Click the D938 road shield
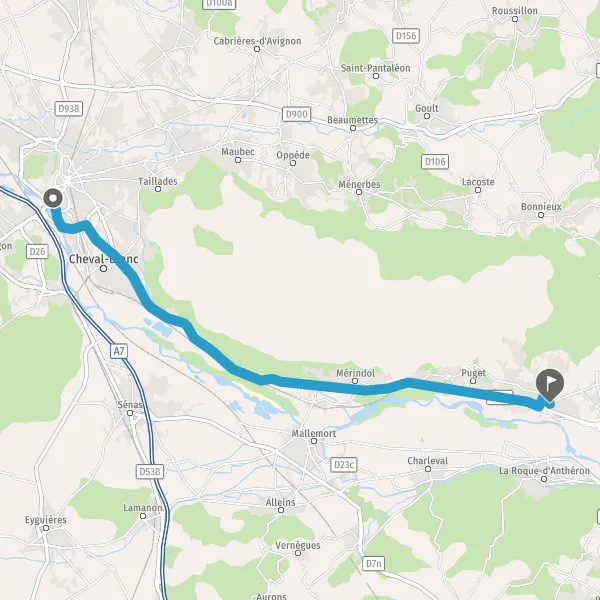Image resolution: width=600 pixels, height=600 pixels. pyautogui.click(x=68, y=109)
